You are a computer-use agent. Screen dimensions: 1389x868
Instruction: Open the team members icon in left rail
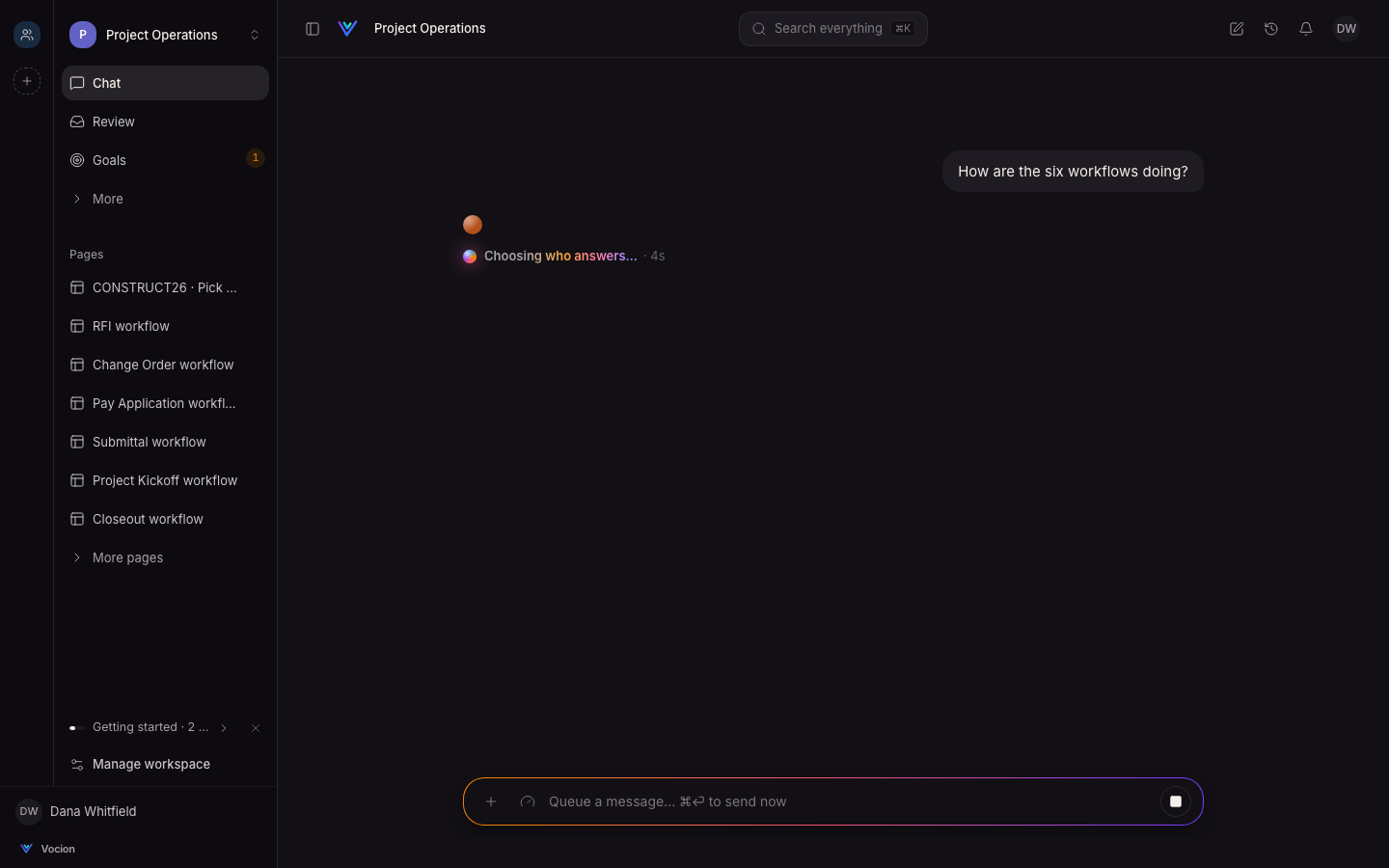pos(27,35)
